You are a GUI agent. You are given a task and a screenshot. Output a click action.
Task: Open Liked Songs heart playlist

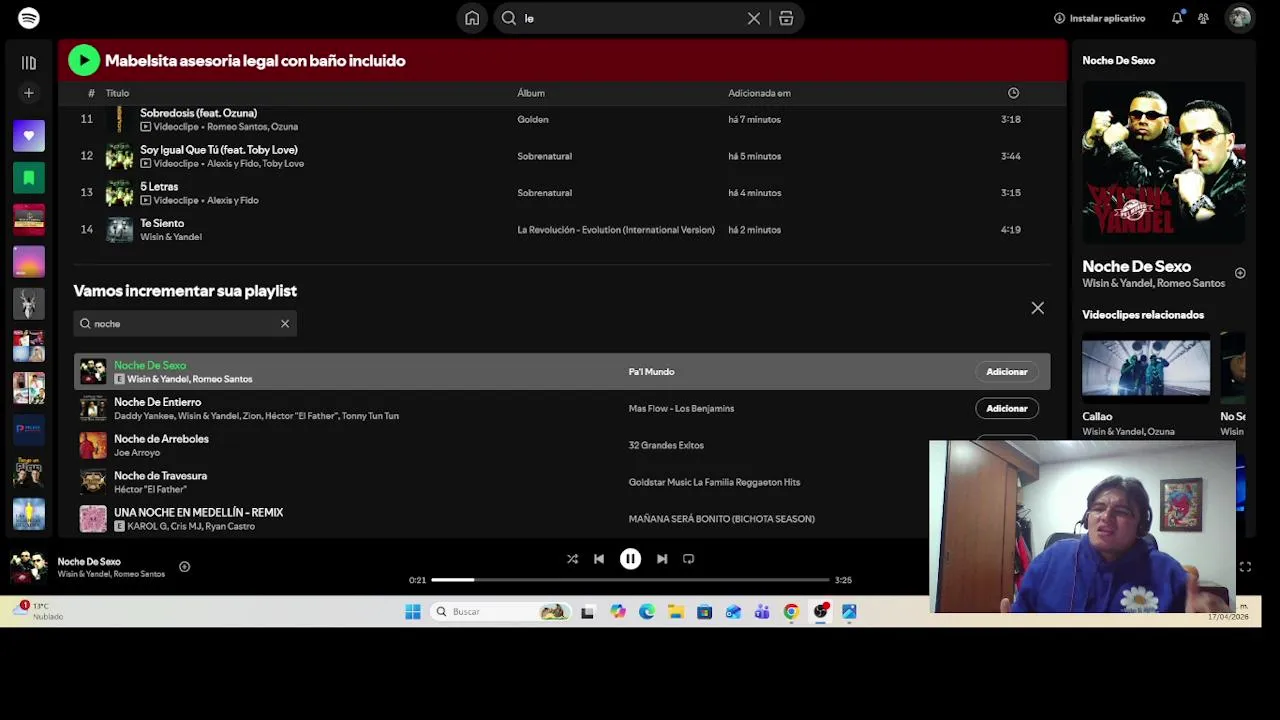[29, 135]
